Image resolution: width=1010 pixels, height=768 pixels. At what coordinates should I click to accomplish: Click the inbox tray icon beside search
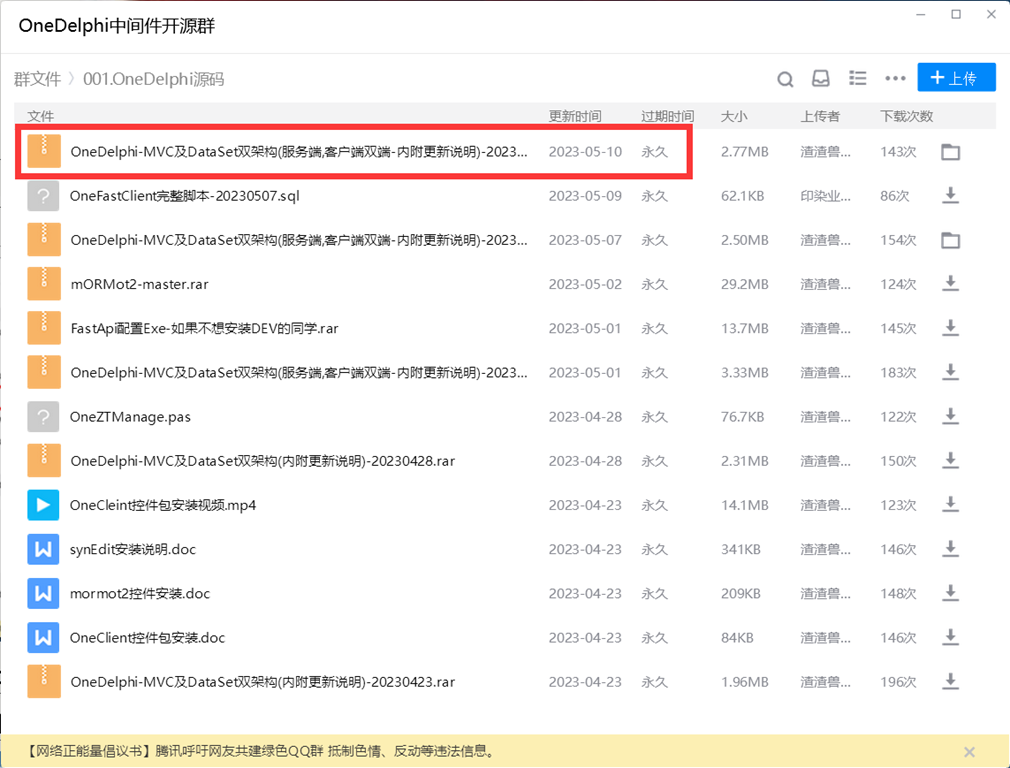point(821,78)
